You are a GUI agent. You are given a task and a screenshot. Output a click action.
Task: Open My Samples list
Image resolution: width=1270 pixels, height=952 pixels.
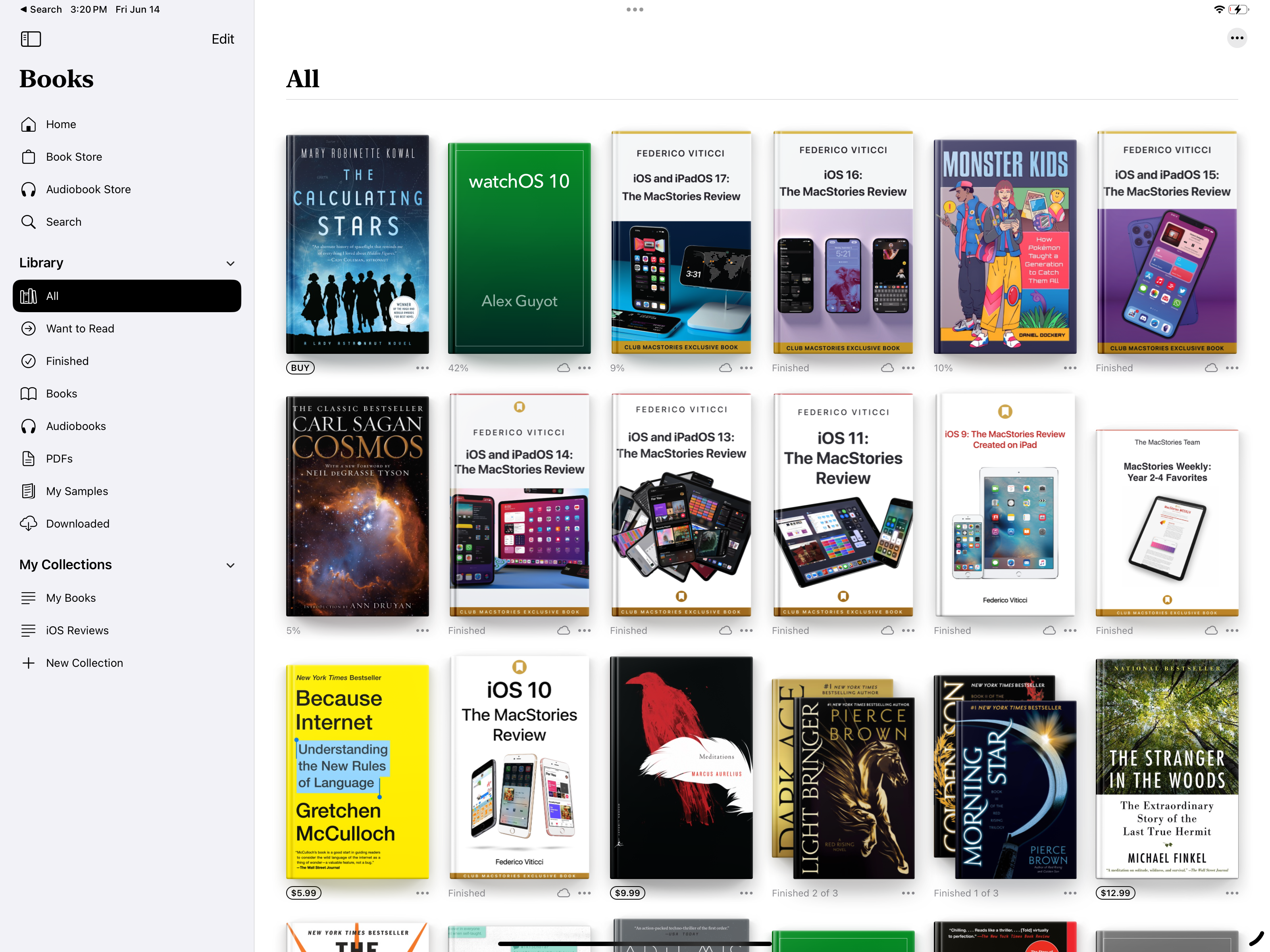(x=127, y=491)
